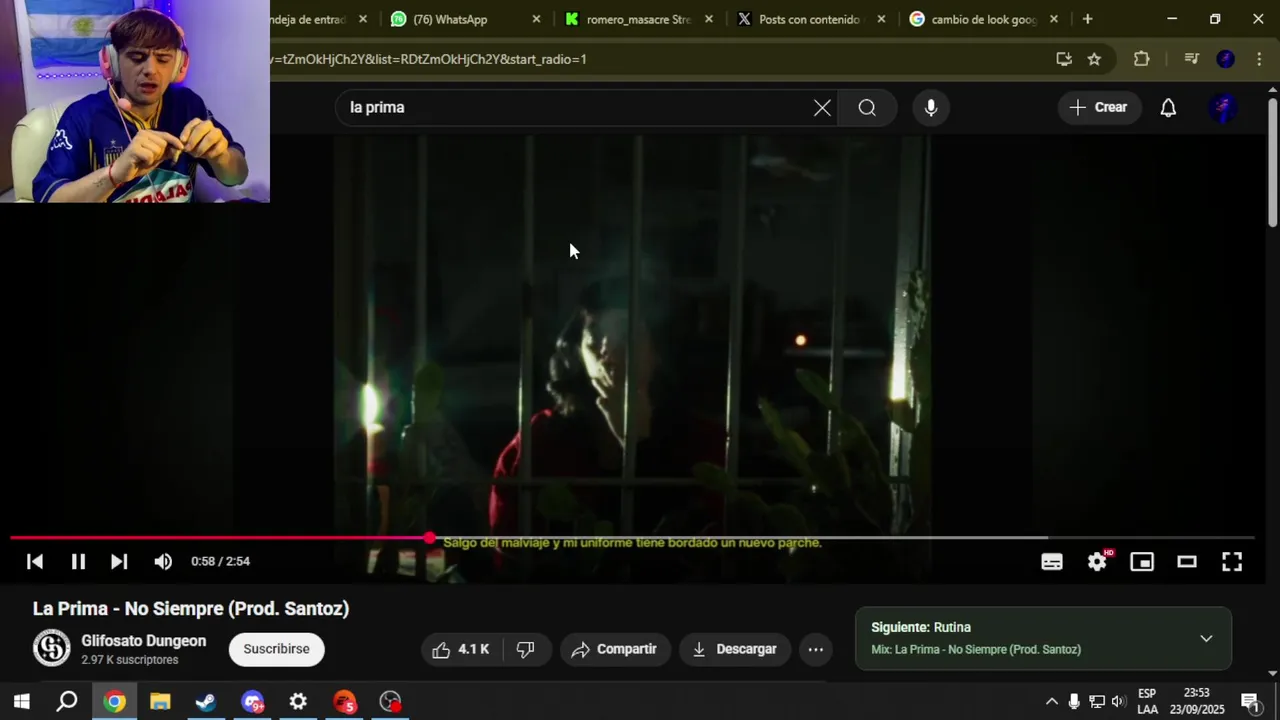The height and width of the screenshot is (720, 1280).
Task: Bookmark this page with star
Action: 1094,59
